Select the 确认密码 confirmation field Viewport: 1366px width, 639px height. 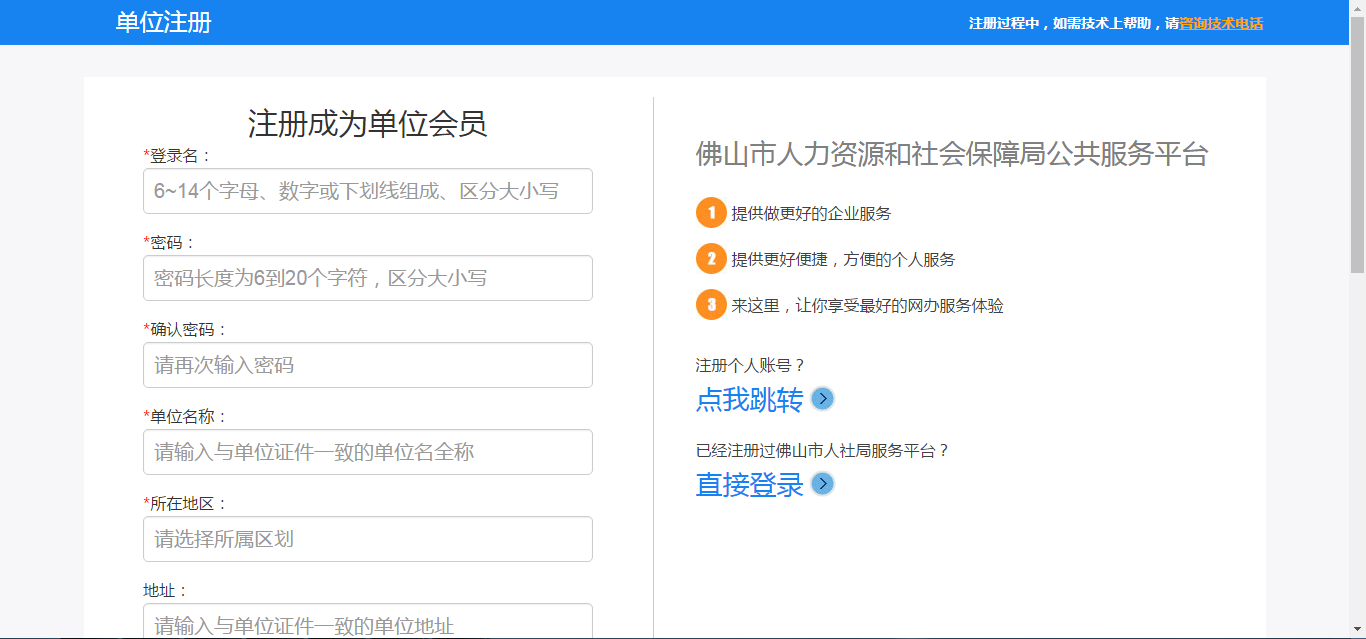(368, 365)
